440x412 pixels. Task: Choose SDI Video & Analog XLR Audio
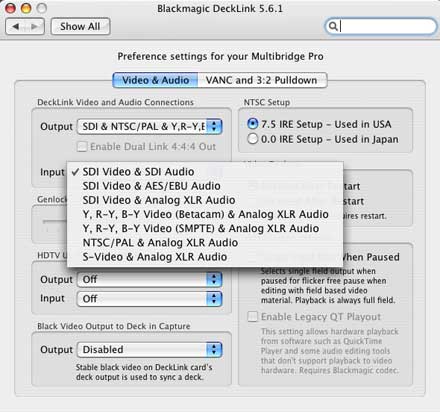tap(205, 200)
